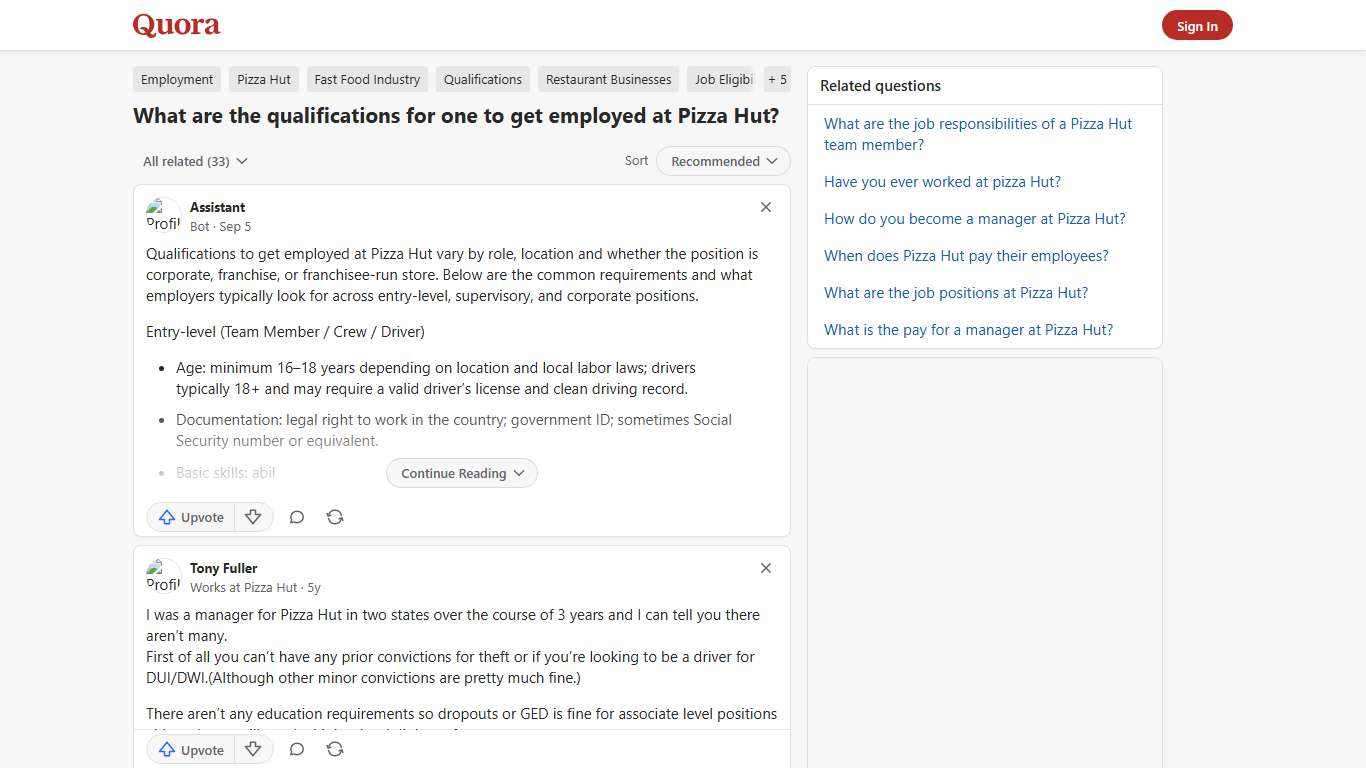Click the Quora logo
1366x768 pixels.
point(175,25)
